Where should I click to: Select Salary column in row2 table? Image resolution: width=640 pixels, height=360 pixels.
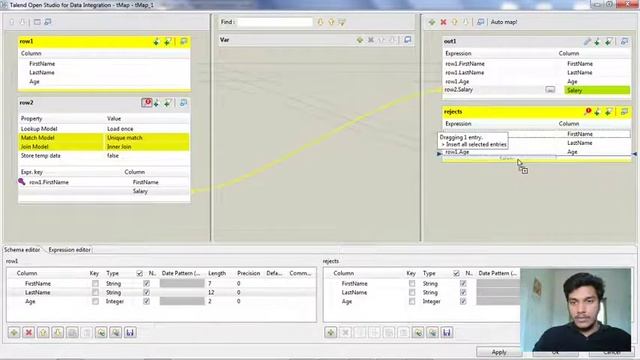pos(140,191)
